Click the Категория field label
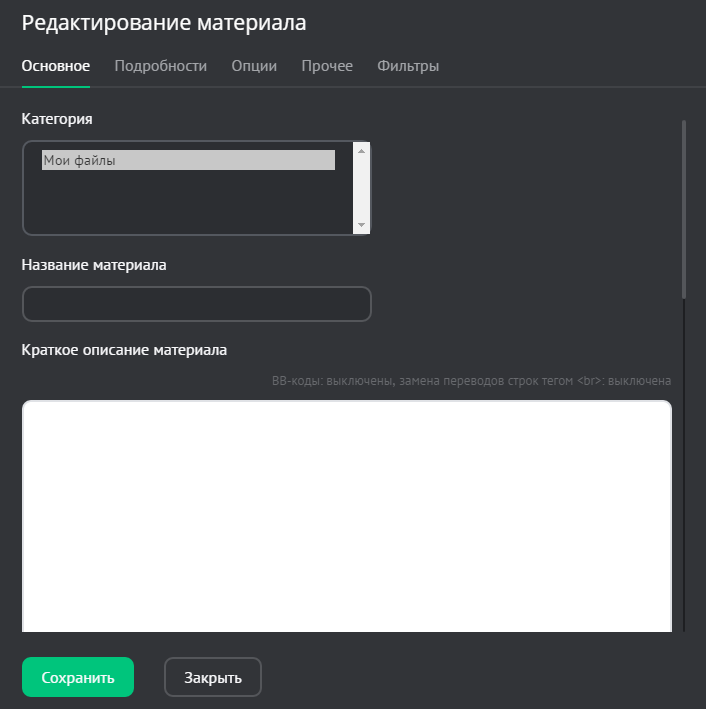706x709 pixels. tap(57, 119)
